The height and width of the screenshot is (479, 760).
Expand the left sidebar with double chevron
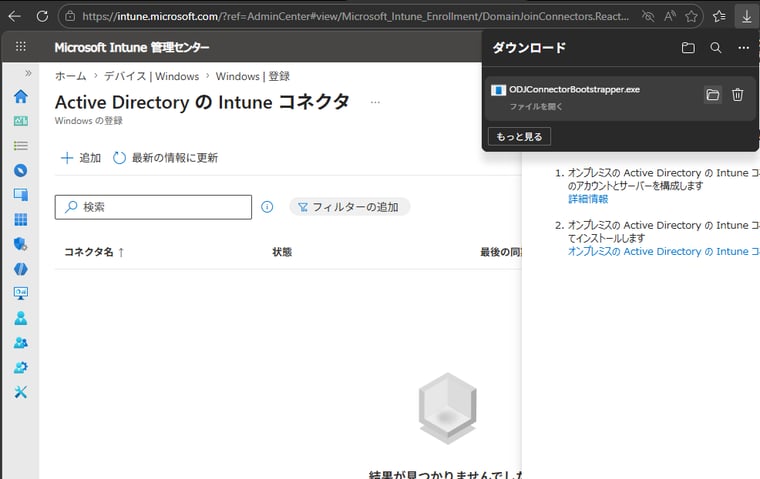(x=28, y=73)
